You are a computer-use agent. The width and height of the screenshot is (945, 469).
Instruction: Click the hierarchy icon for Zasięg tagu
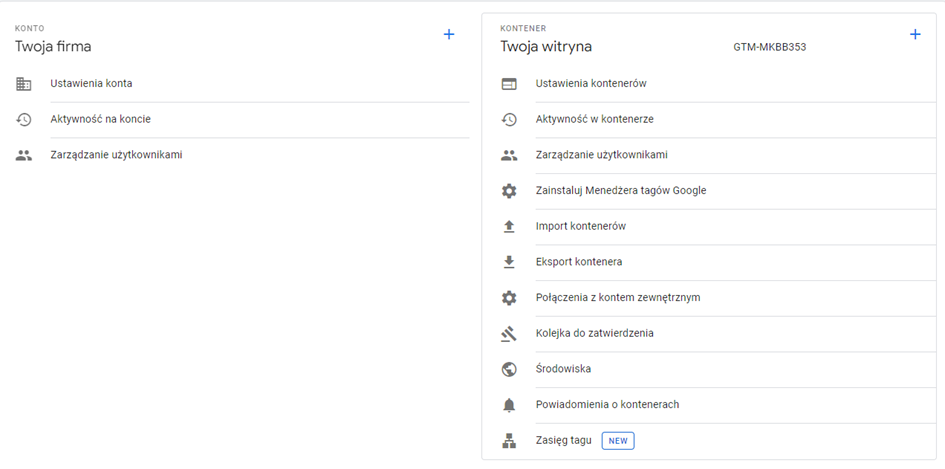coord(509,441)
